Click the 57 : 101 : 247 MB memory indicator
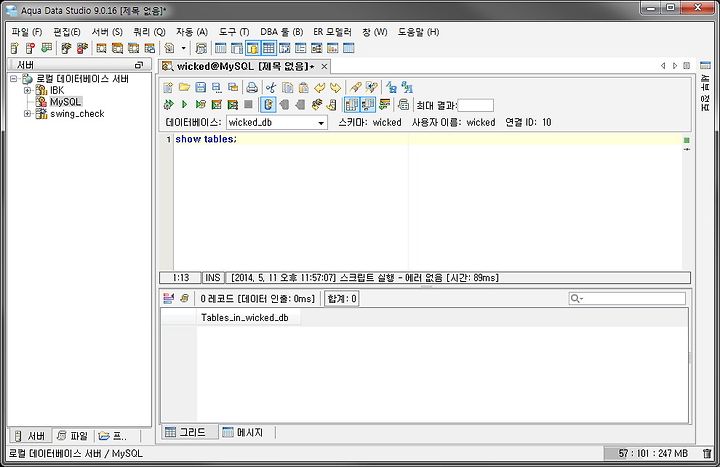 point(652,453)
